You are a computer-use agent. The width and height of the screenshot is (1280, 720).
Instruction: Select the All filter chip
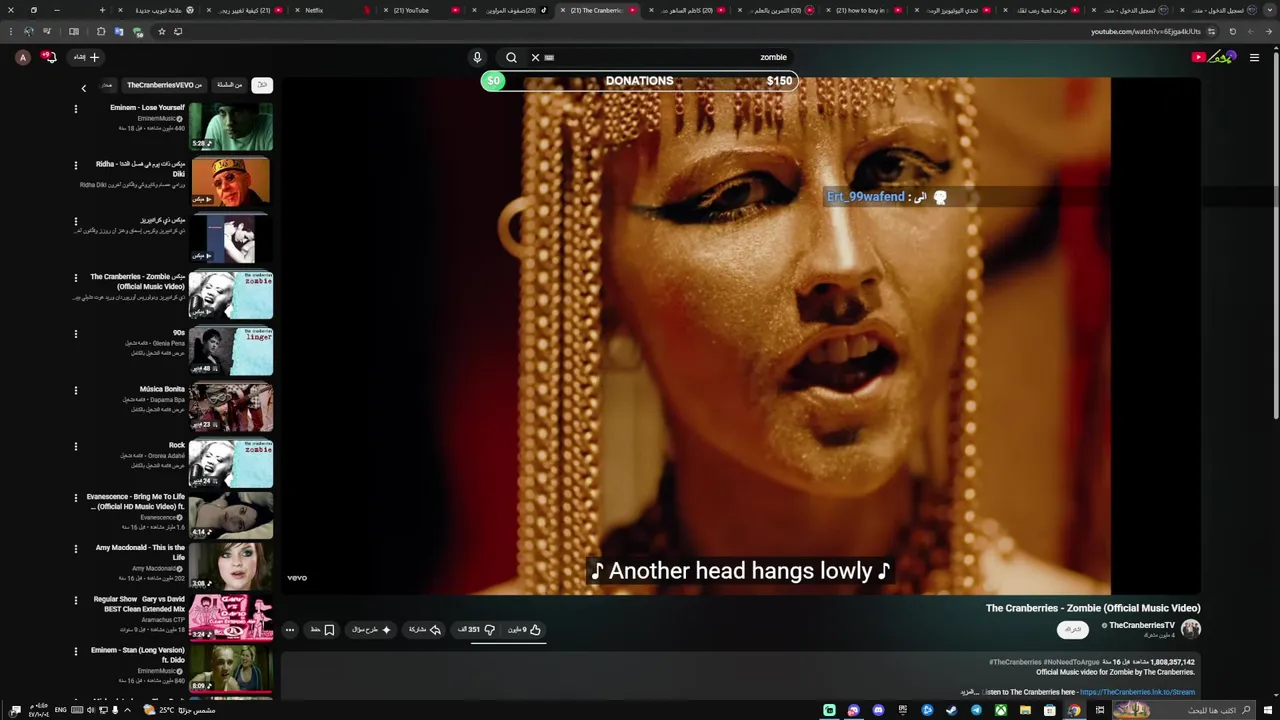click(262, 85)
